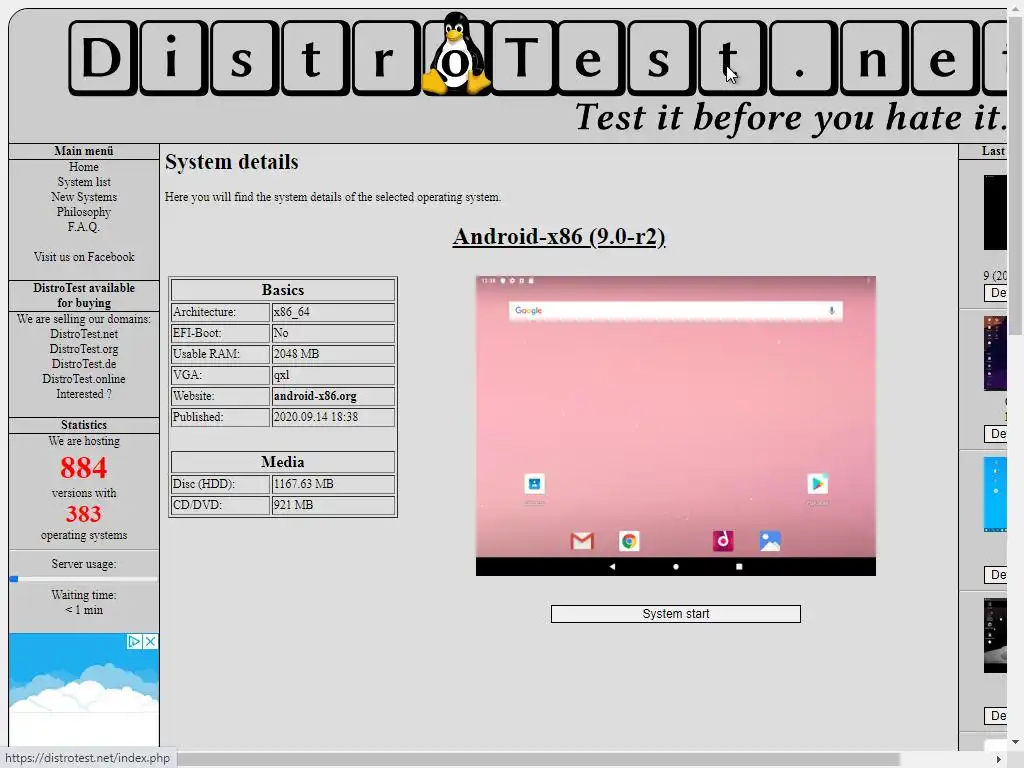1024x768 pixels.
Task: Open F.A.Q. menu item
Action: pyautogui.click(x=84, y=227)
